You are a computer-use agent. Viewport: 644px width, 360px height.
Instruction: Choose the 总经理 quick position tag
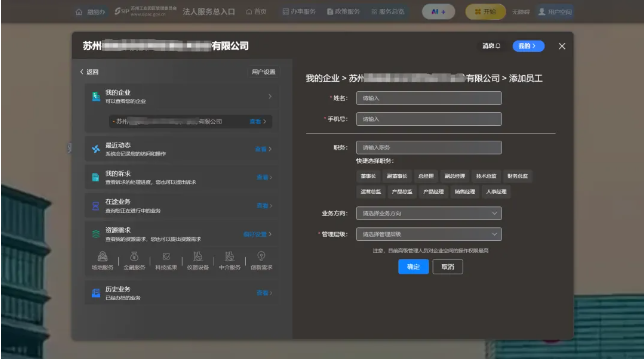pyautogui.click(x=426, y=176)
